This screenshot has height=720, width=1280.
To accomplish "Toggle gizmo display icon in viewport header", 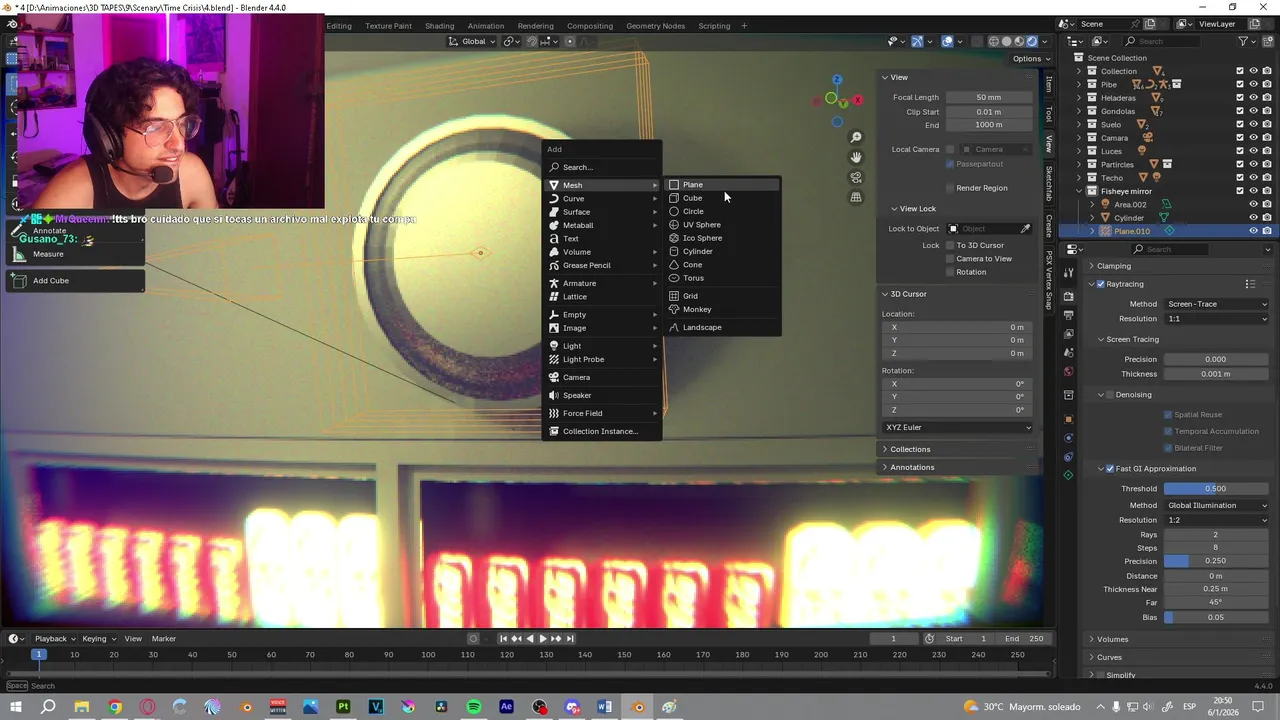I will click(x=917, y=41).
